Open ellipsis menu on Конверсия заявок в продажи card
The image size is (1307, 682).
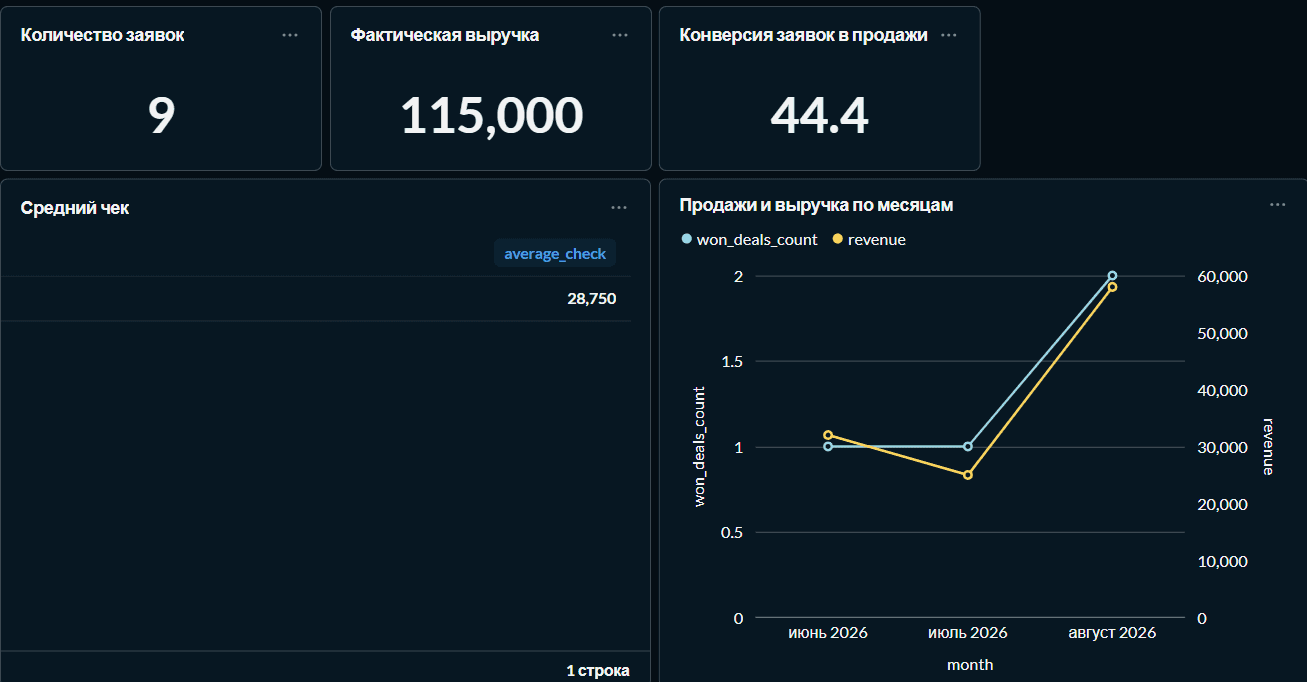[x=949, y=35]
